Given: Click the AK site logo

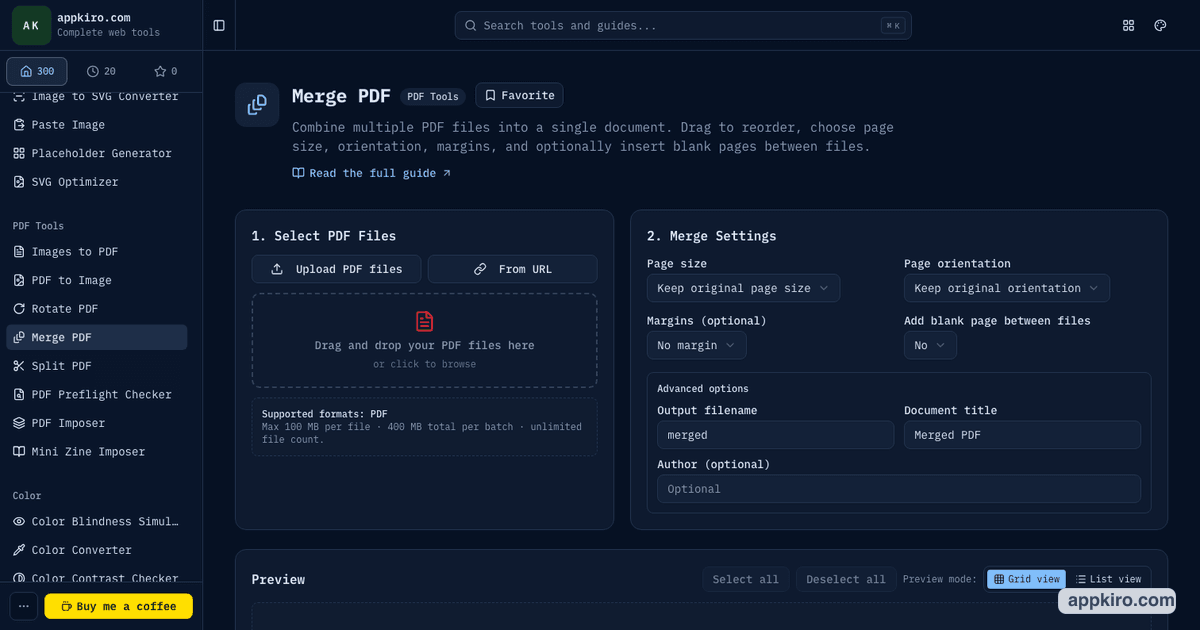Looking at the screenshot, I should pyautogui.click(x=31, y=25).
